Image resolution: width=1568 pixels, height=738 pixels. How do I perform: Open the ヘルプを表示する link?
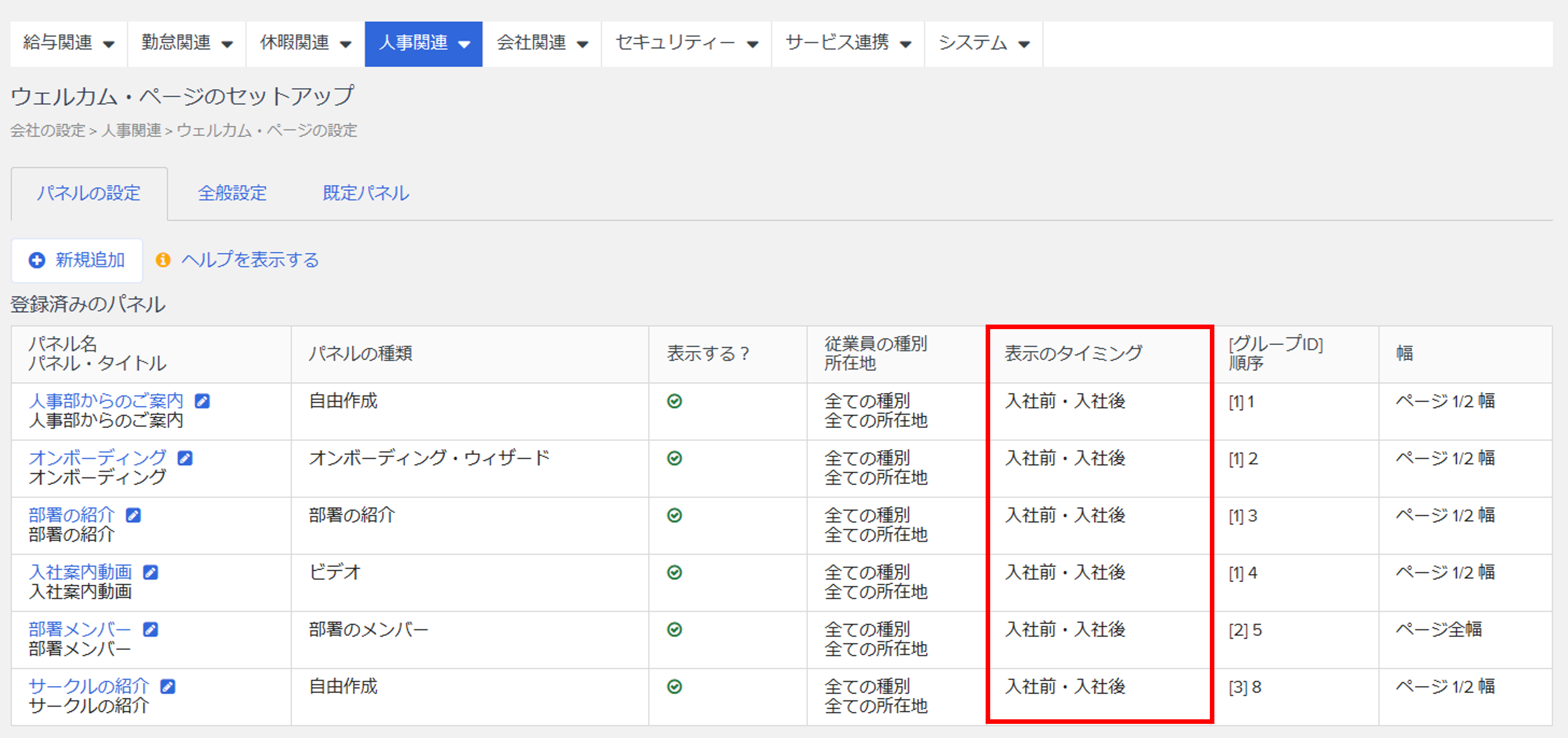[250, 260]
